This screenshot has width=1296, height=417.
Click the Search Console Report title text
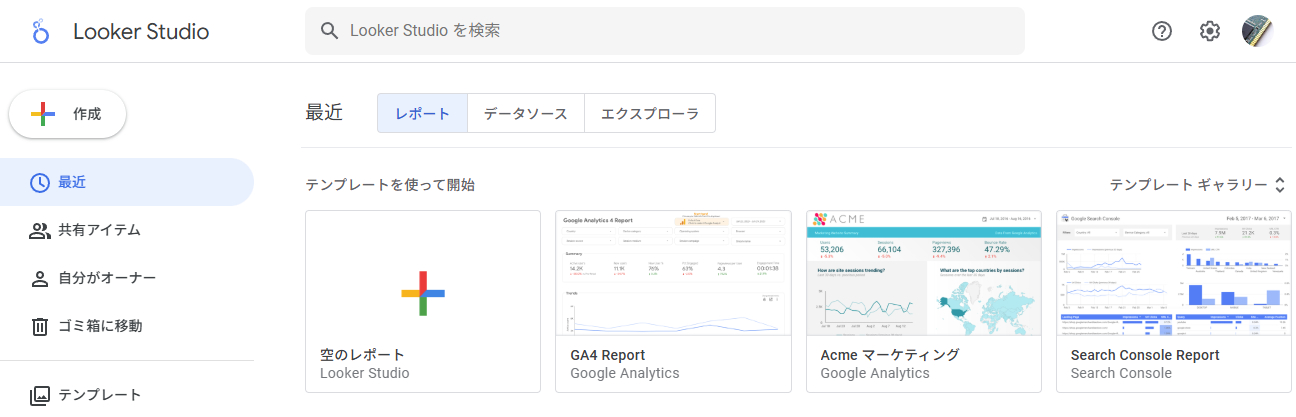[1145, 355]
